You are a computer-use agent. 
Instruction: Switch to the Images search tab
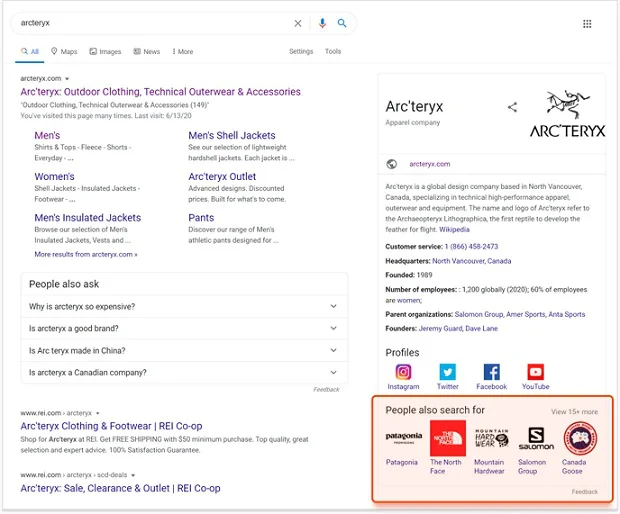coord(105,52)
